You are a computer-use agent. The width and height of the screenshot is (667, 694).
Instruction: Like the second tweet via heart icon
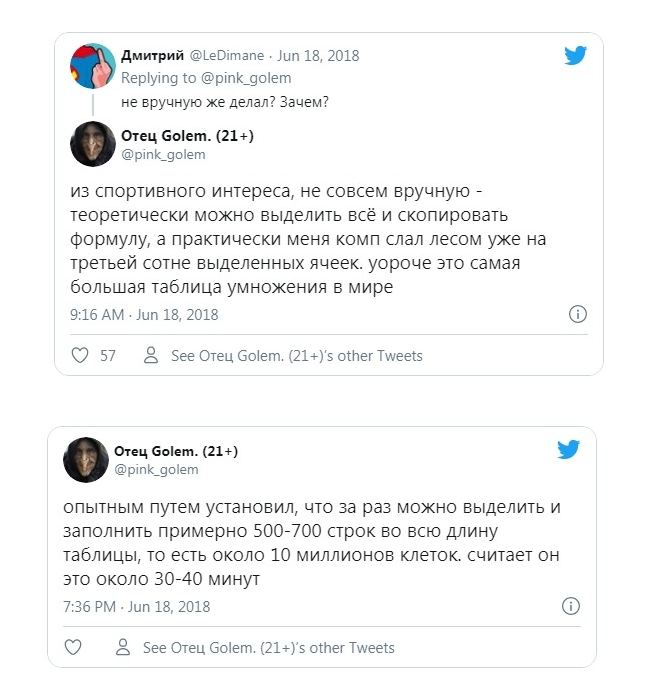click(x=73, y=647)
